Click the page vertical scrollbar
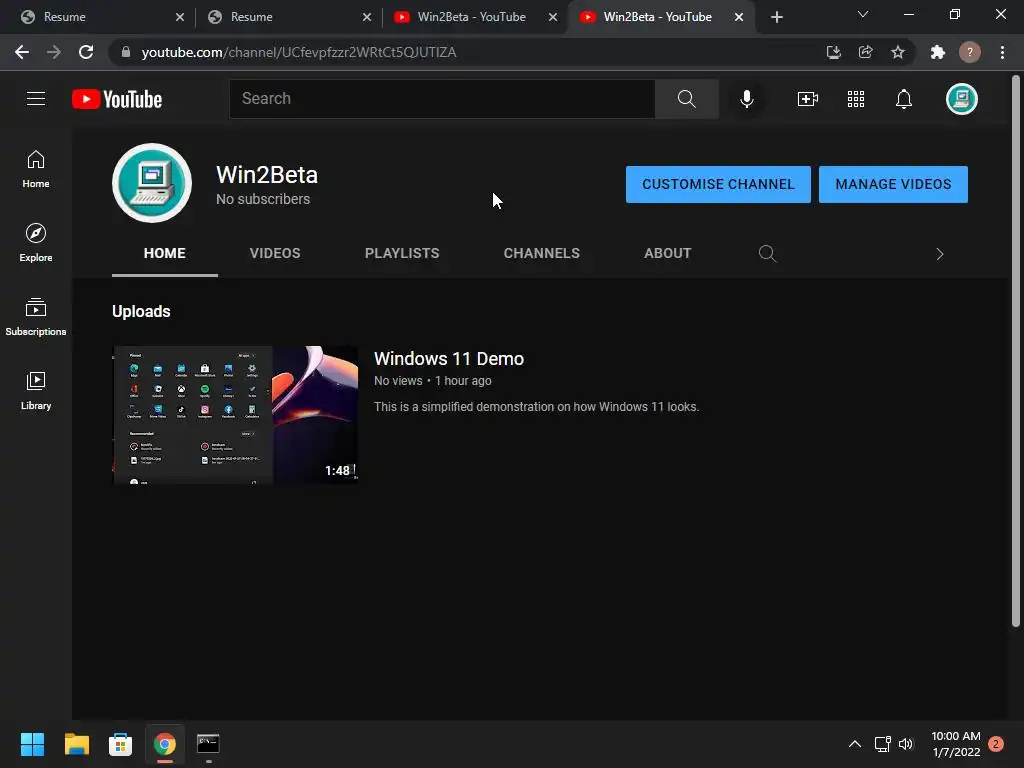 point(1016,353)
